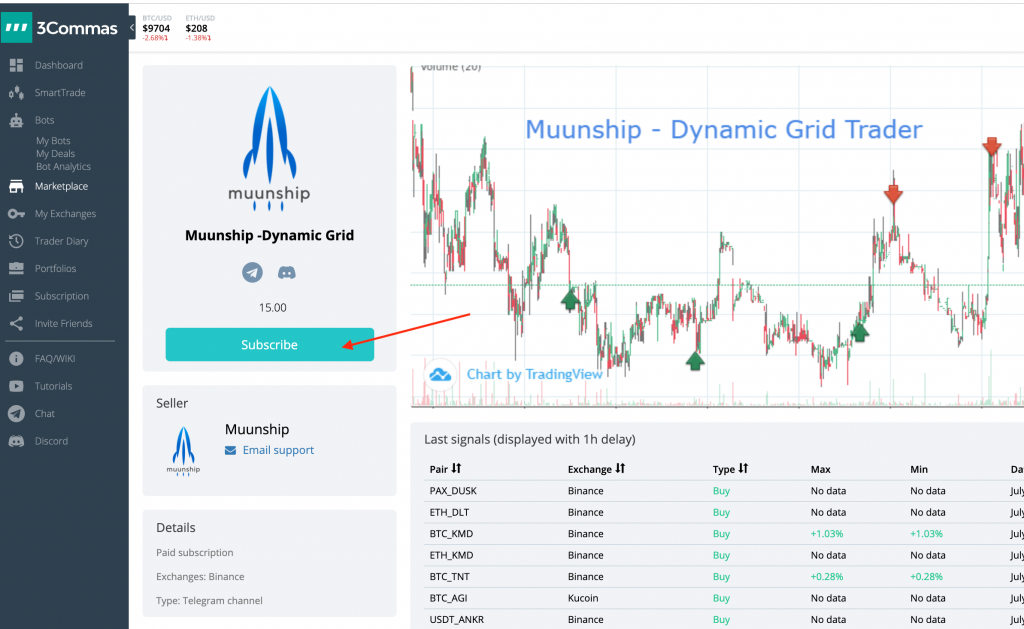1024x629 pixels.
Task: Click the Subscription card icon
Action: [x=16, y=296]
